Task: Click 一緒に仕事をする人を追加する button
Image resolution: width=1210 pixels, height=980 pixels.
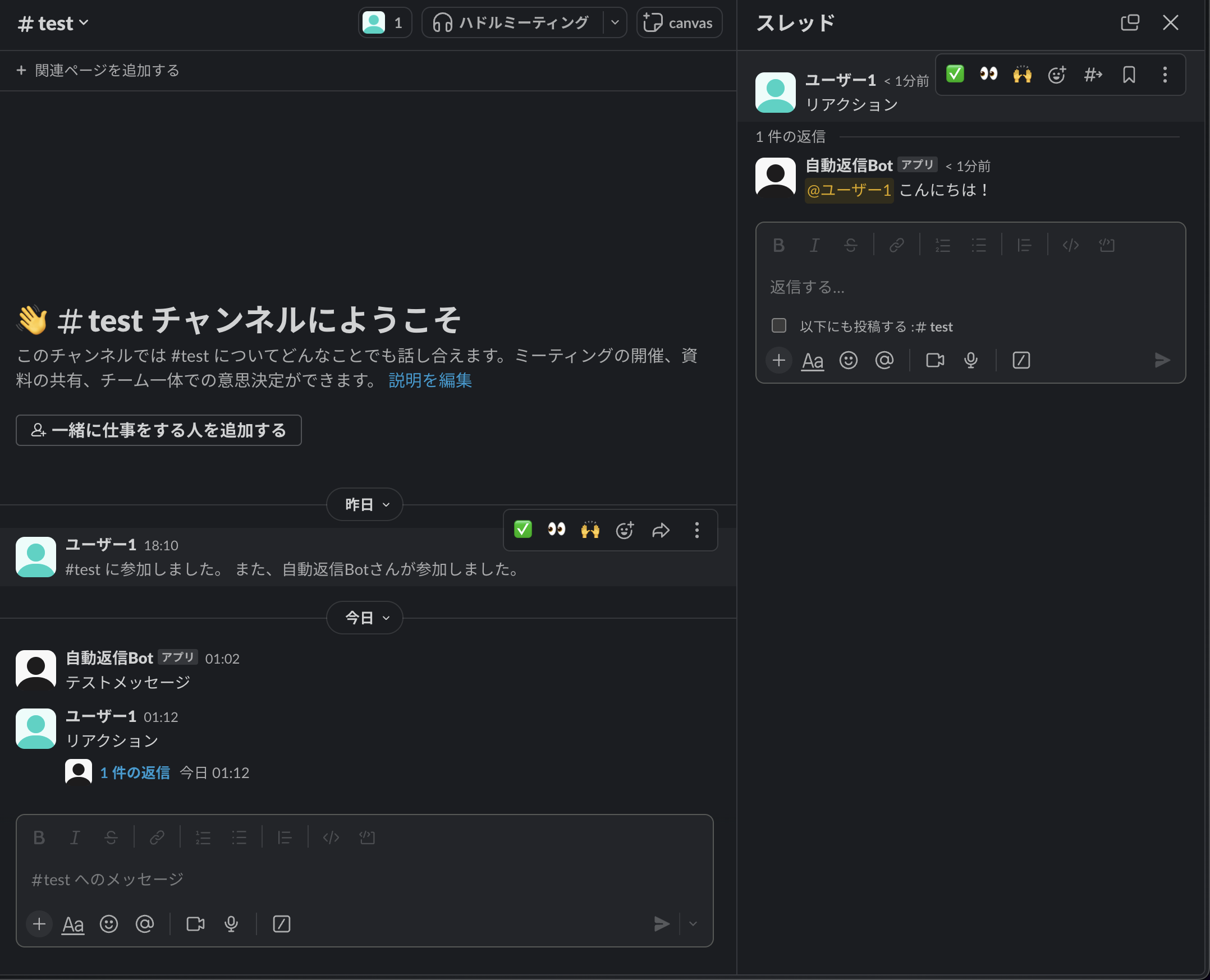Action: pyautogui.click(x=158, y=430)
